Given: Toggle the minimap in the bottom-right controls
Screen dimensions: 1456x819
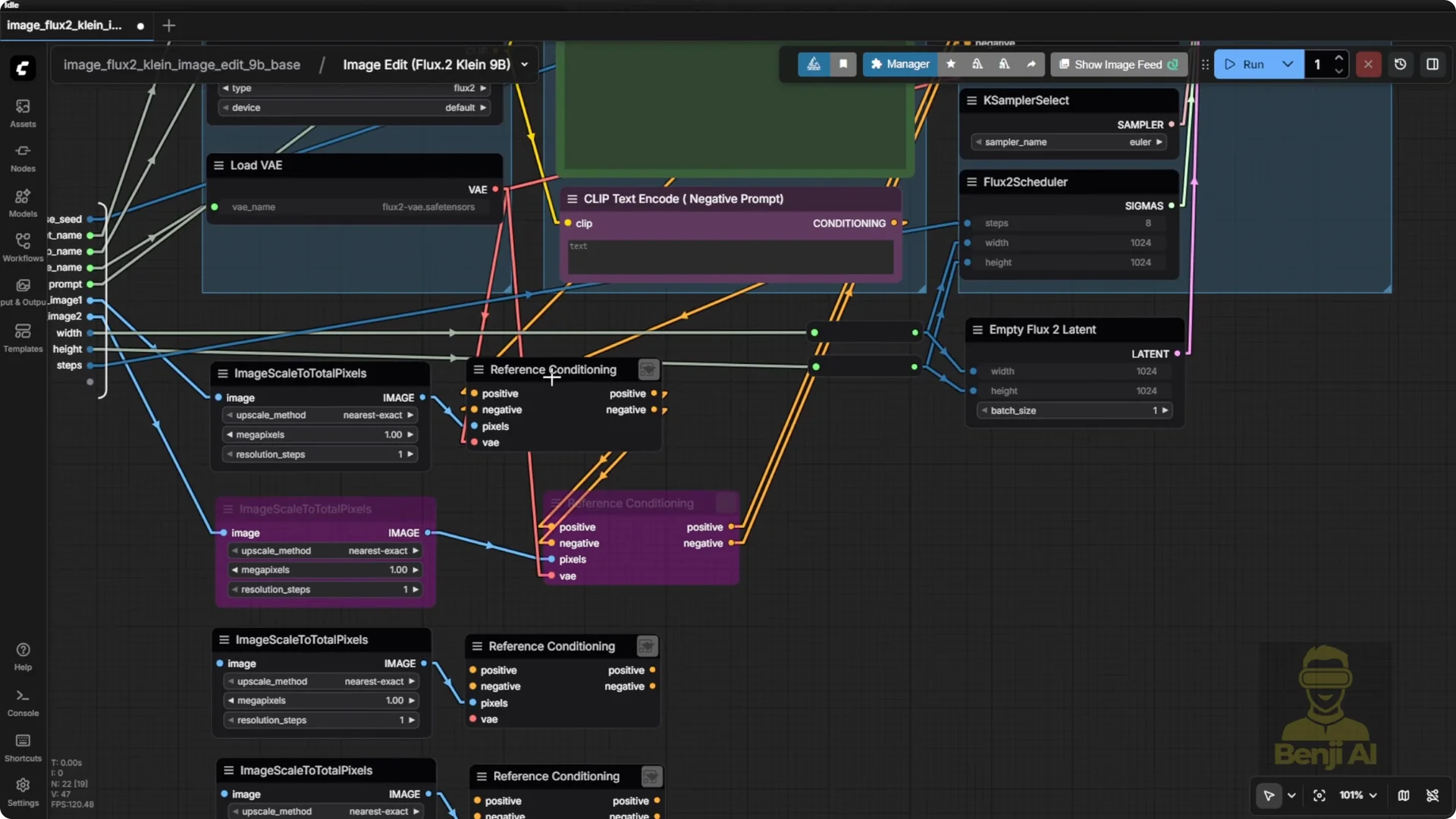Looking at the screenshot, I should click(x=1404, y=795).
